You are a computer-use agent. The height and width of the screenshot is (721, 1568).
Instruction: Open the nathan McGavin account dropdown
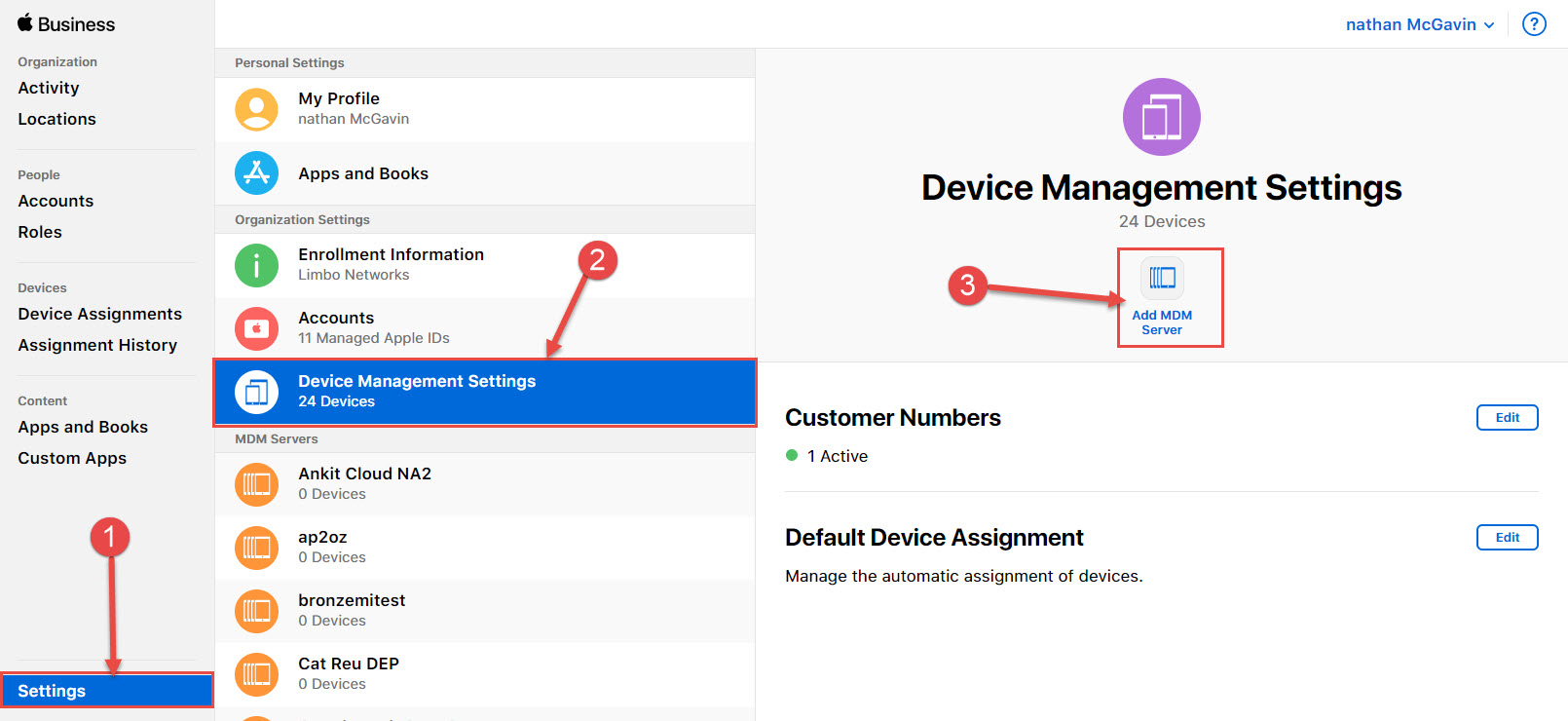pos(1419,24)
